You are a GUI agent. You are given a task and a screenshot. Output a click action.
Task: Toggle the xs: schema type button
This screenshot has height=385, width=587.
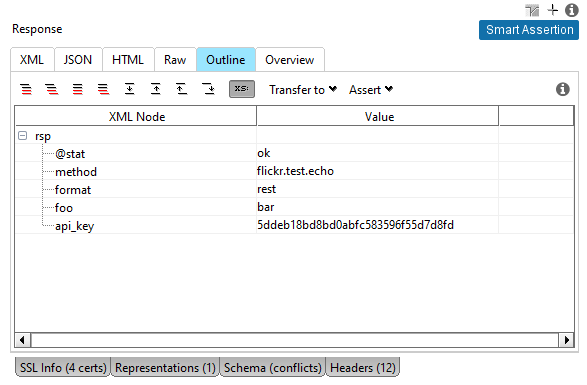(242, 89)
